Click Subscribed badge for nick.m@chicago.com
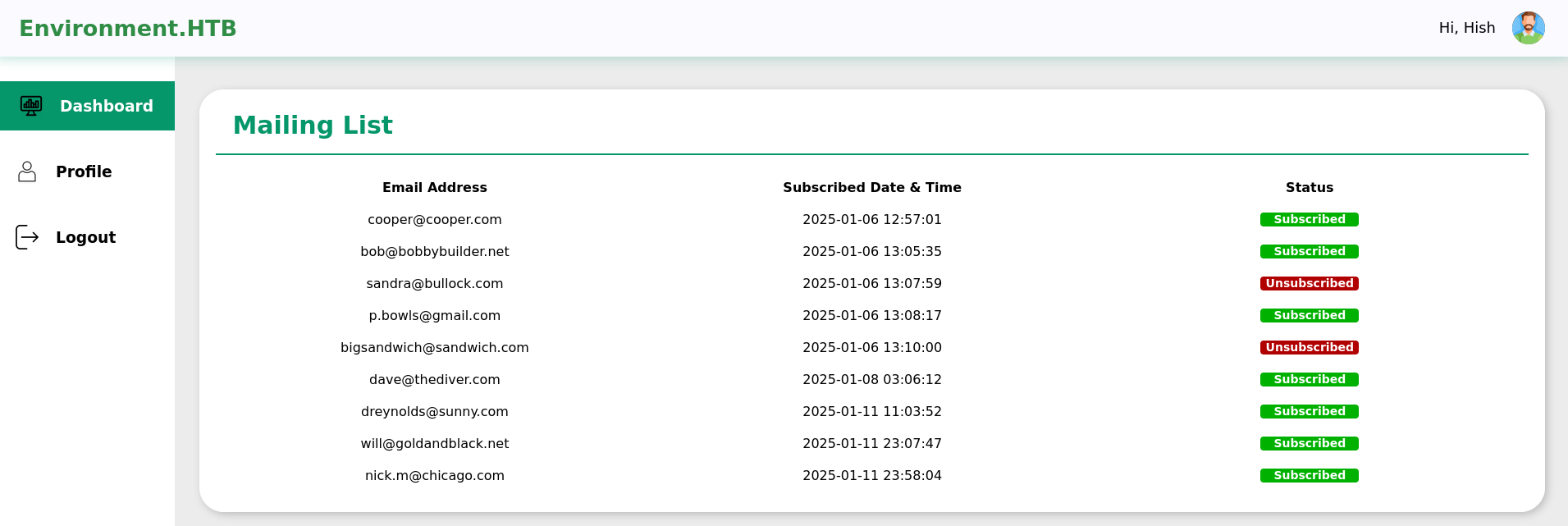 pyautogui.click(x=1309, y=475)
